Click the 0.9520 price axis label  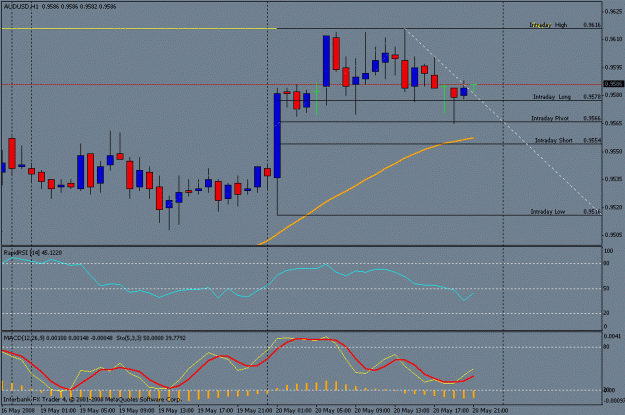coord(614,207)
